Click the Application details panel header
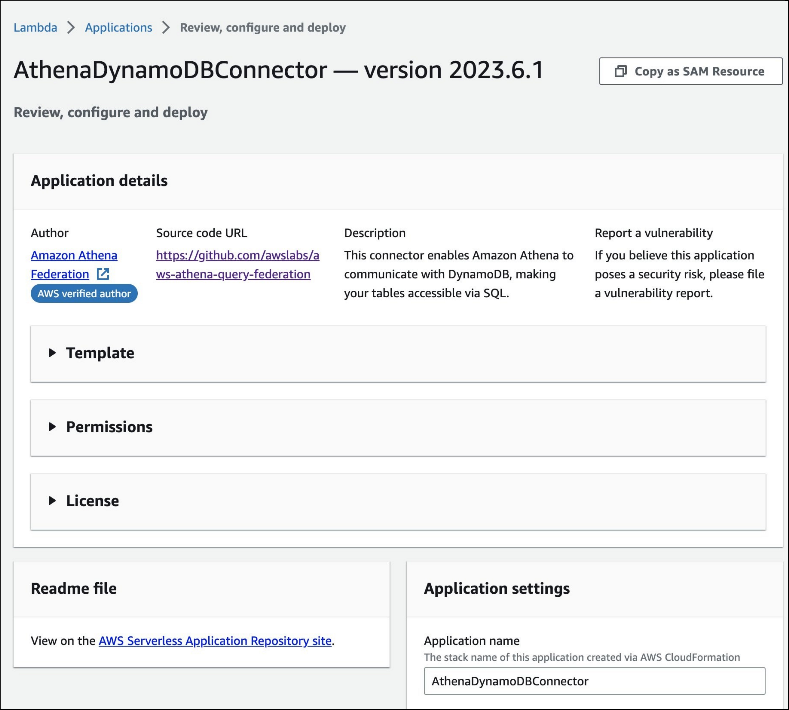The height and width of the screenshot is (710, 789). click(99, 181)
